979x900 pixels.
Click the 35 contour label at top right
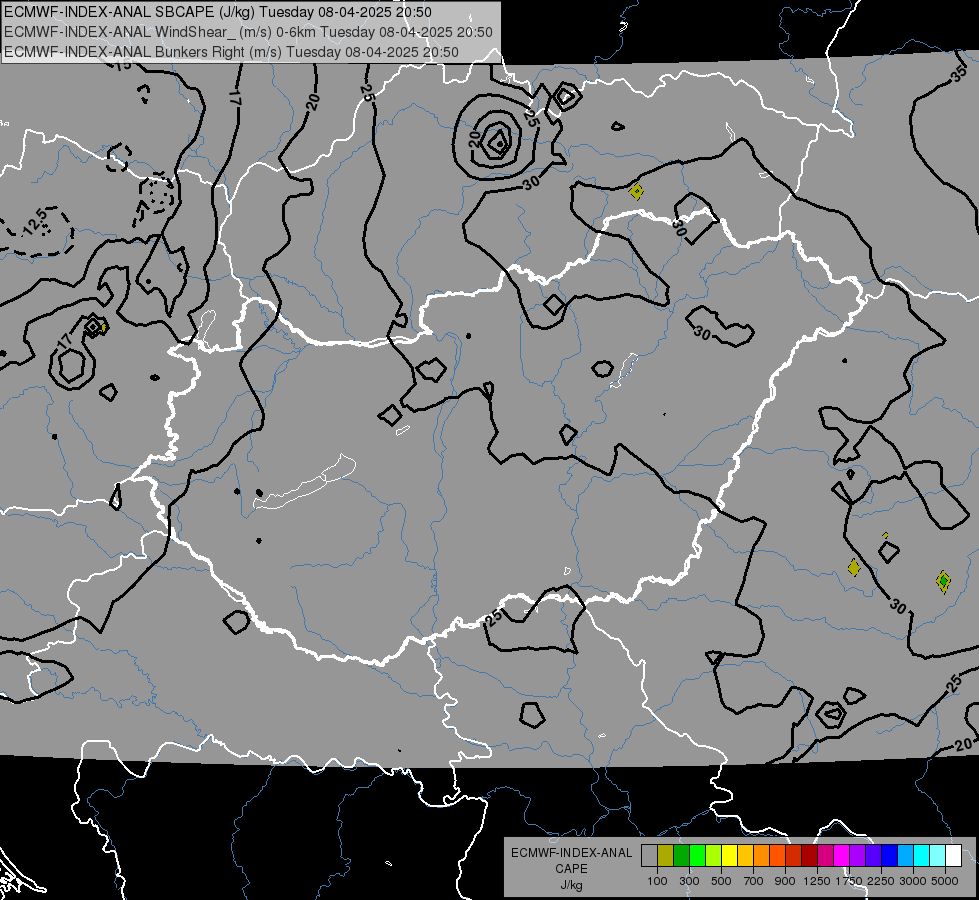(958, 75)
